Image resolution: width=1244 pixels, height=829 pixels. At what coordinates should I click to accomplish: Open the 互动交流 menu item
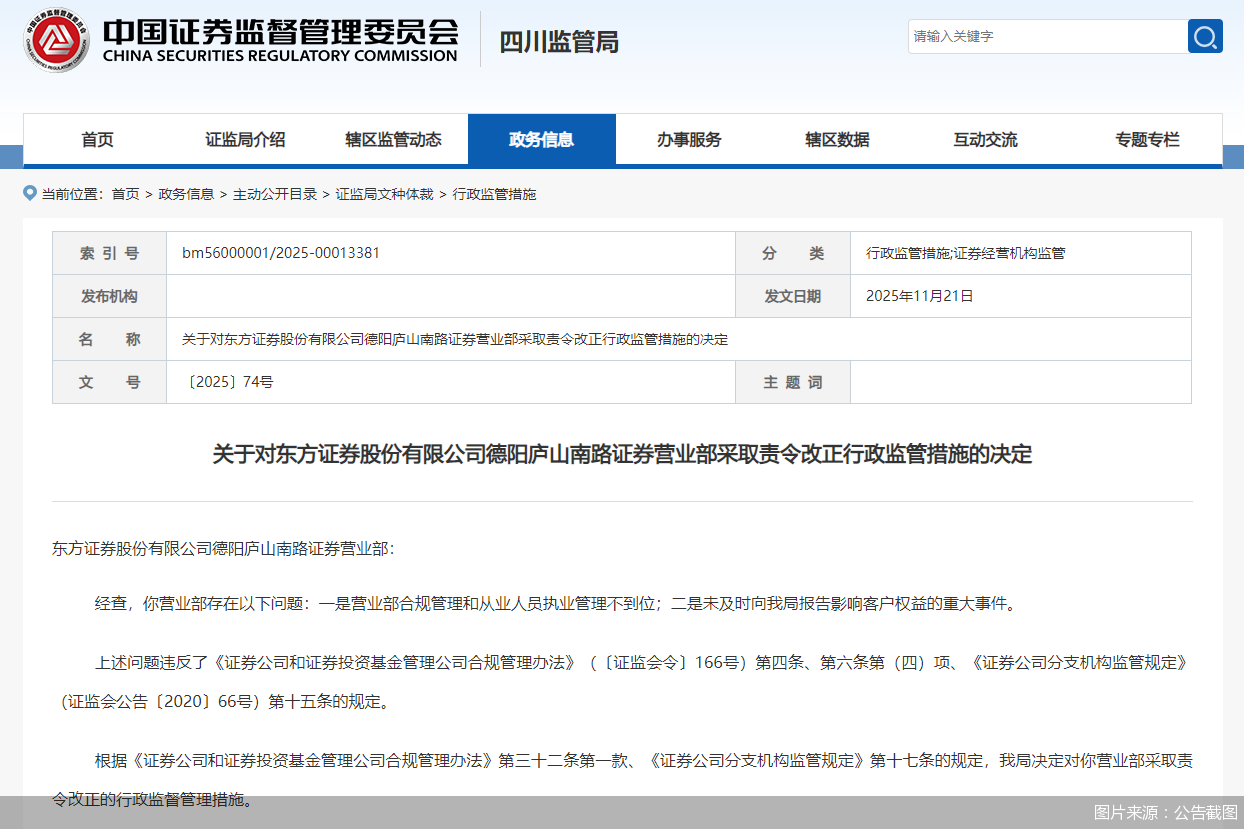(x=986, y=139)
